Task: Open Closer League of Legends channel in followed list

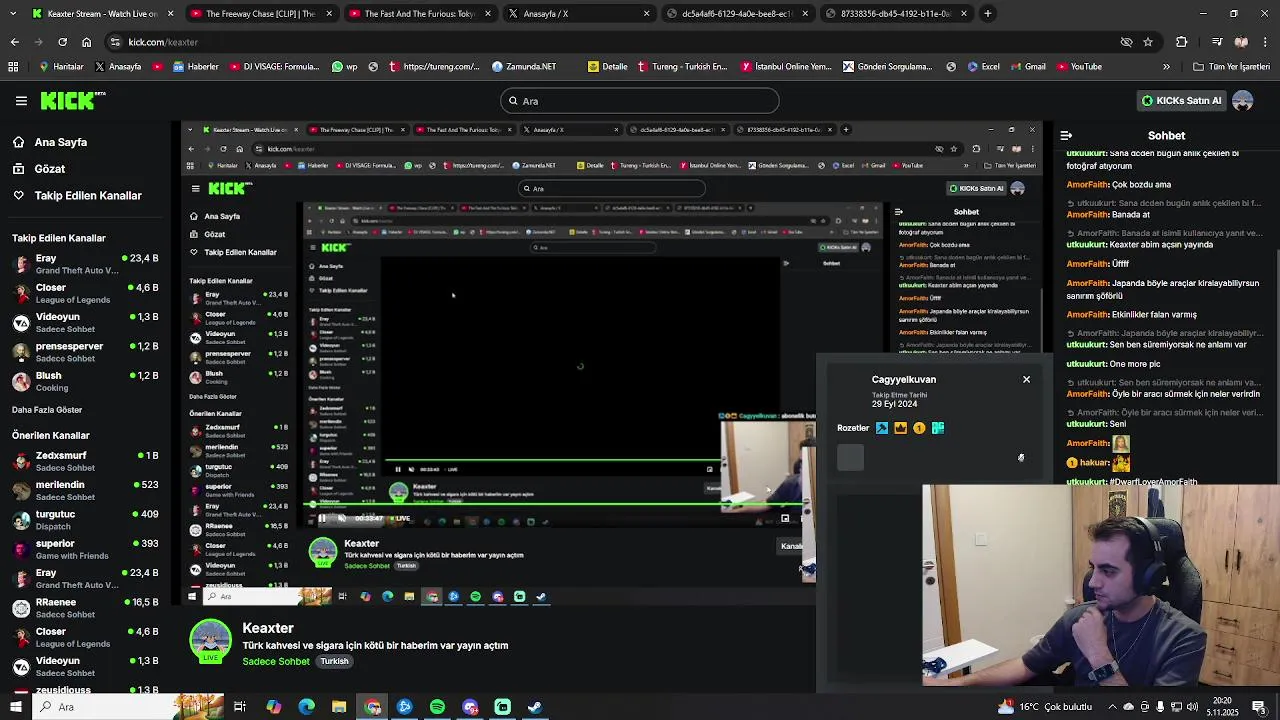Action: pyautogui.click(x=85, y=293)
